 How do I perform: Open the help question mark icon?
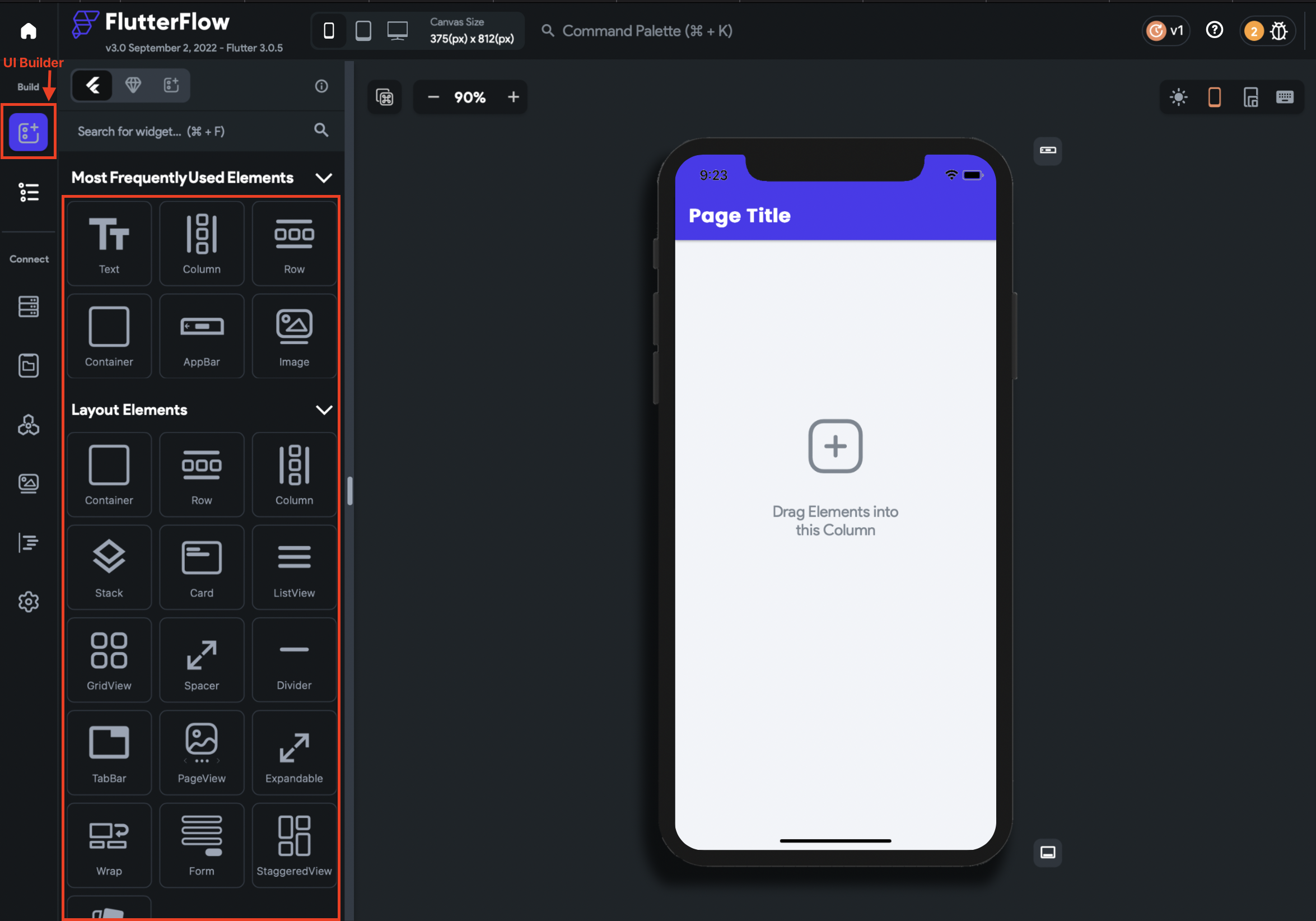click(x=1214, y=30)
